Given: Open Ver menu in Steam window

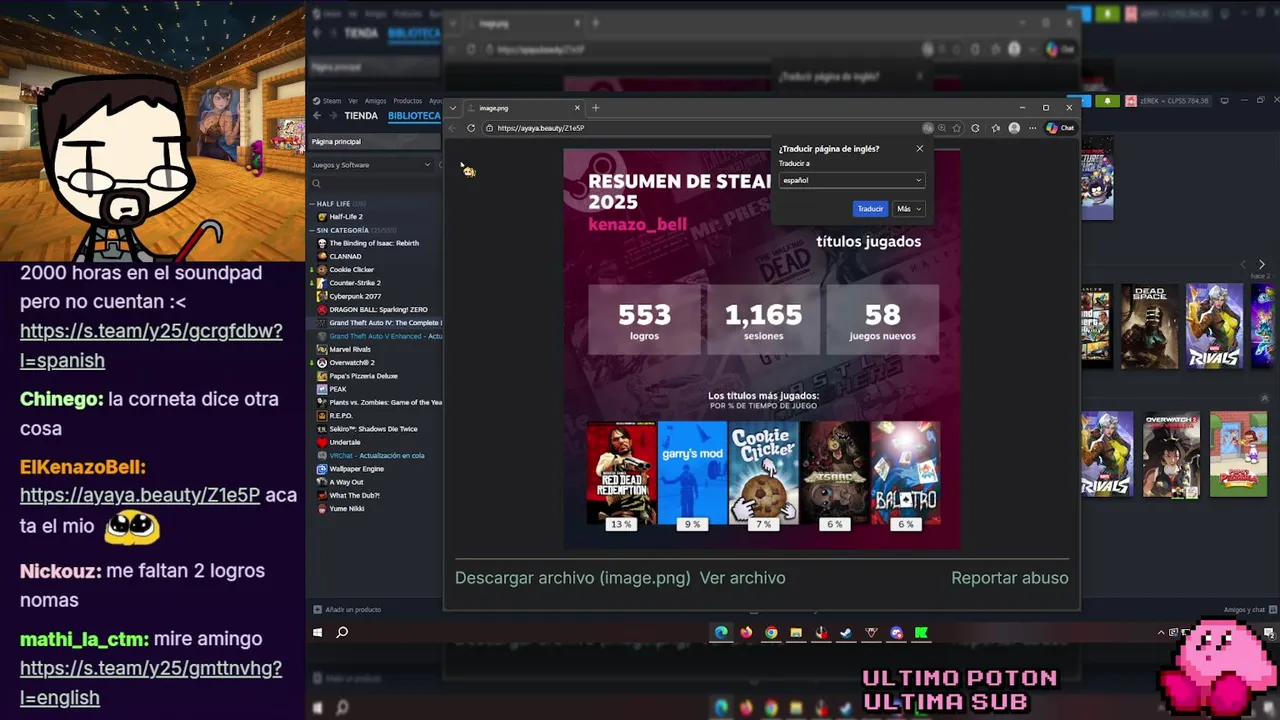Looking at the screenshot, I should [353, 101].
